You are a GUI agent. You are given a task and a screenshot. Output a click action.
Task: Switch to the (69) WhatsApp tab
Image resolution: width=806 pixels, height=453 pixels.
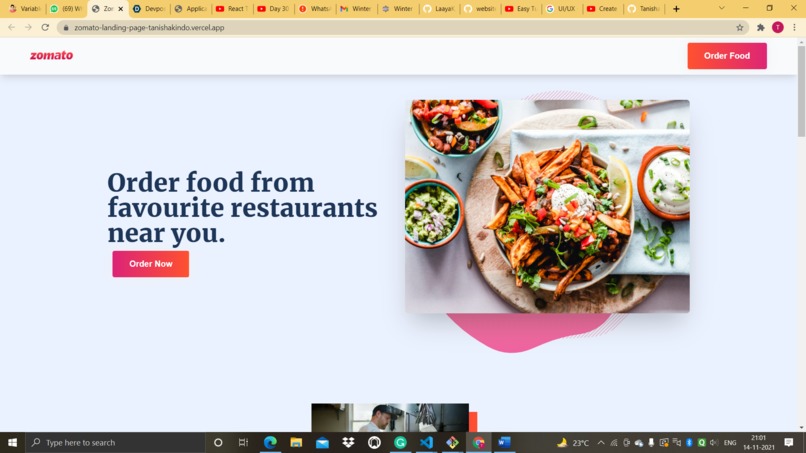pos(66,9)
